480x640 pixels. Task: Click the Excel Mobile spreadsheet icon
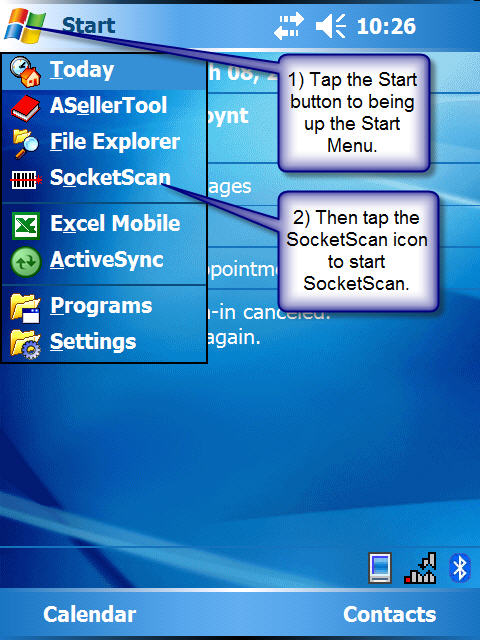pos(26,225)
